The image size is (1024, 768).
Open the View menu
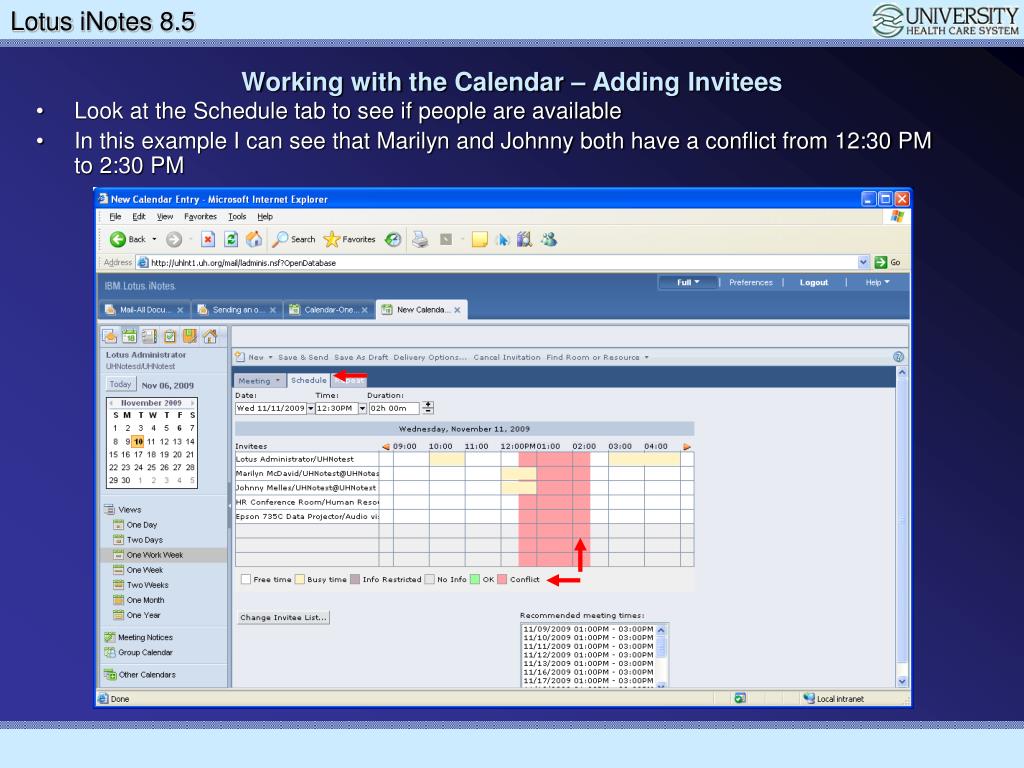point(165,217)
